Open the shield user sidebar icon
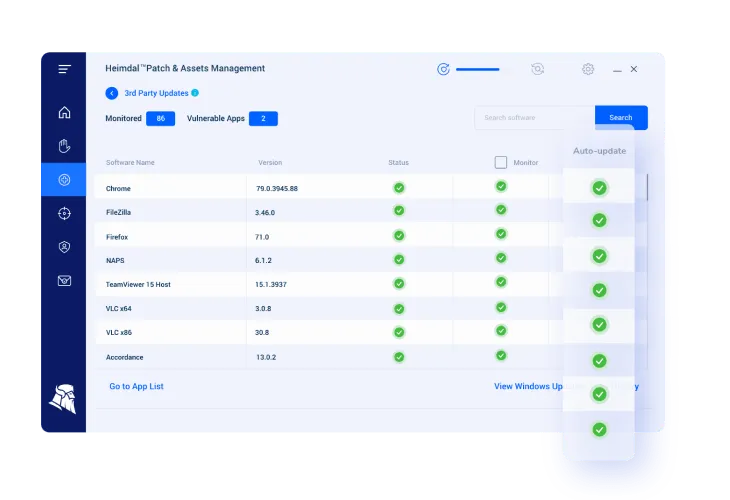This screenshot has width=730, height=500. point(64,247)
